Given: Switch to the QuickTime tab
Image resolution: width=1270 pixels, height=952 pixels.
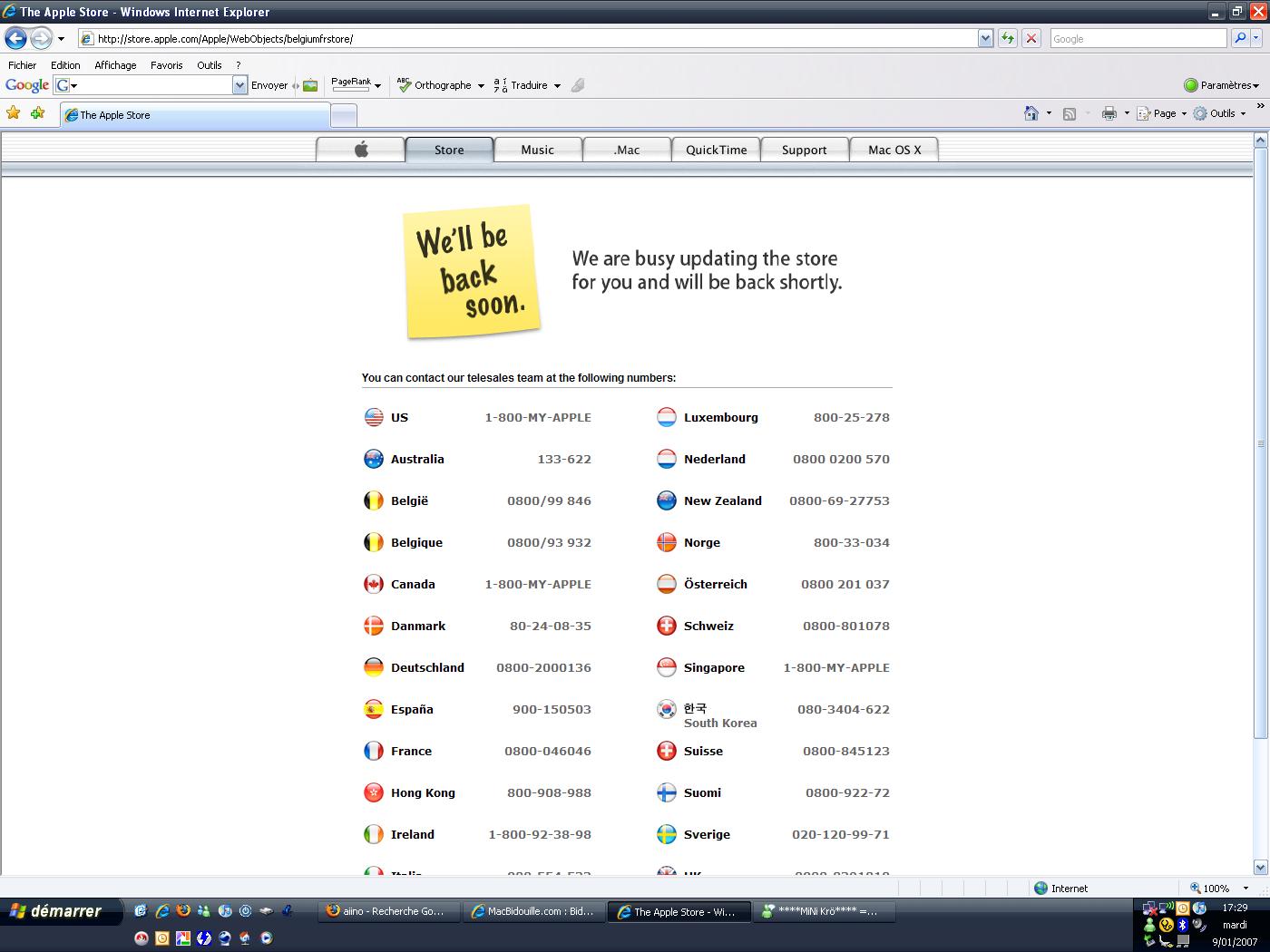Looking at the screenshot, I should (x=716, y=150).
